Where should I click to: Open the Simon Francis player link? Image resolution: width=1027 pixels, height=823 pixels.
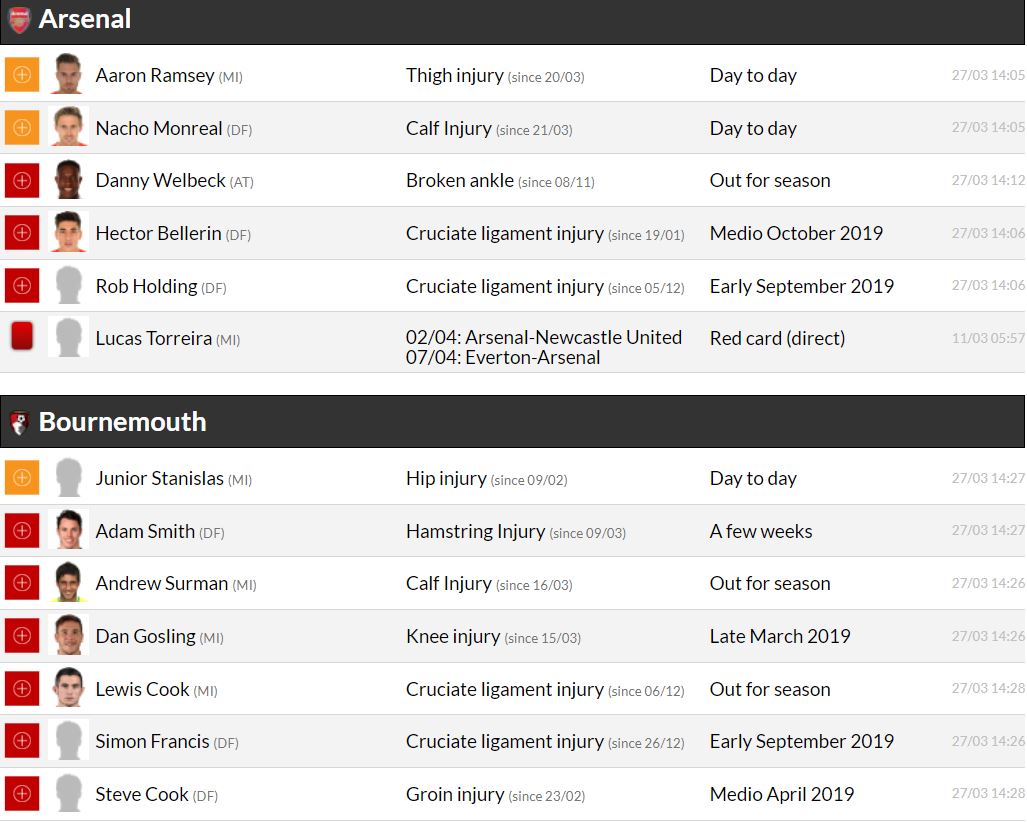pyautogui.click(x=152, y=742)
